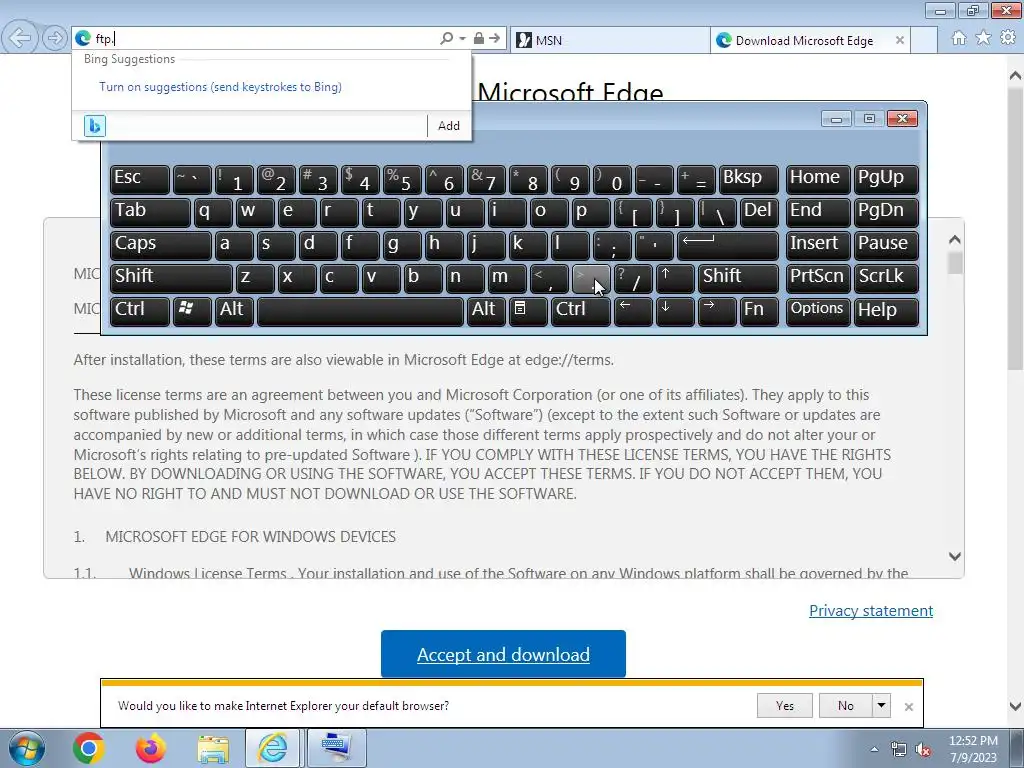Click the PrtScn key on on-screen keyboard
The image size is (1024, 768).
coord(818,278)
